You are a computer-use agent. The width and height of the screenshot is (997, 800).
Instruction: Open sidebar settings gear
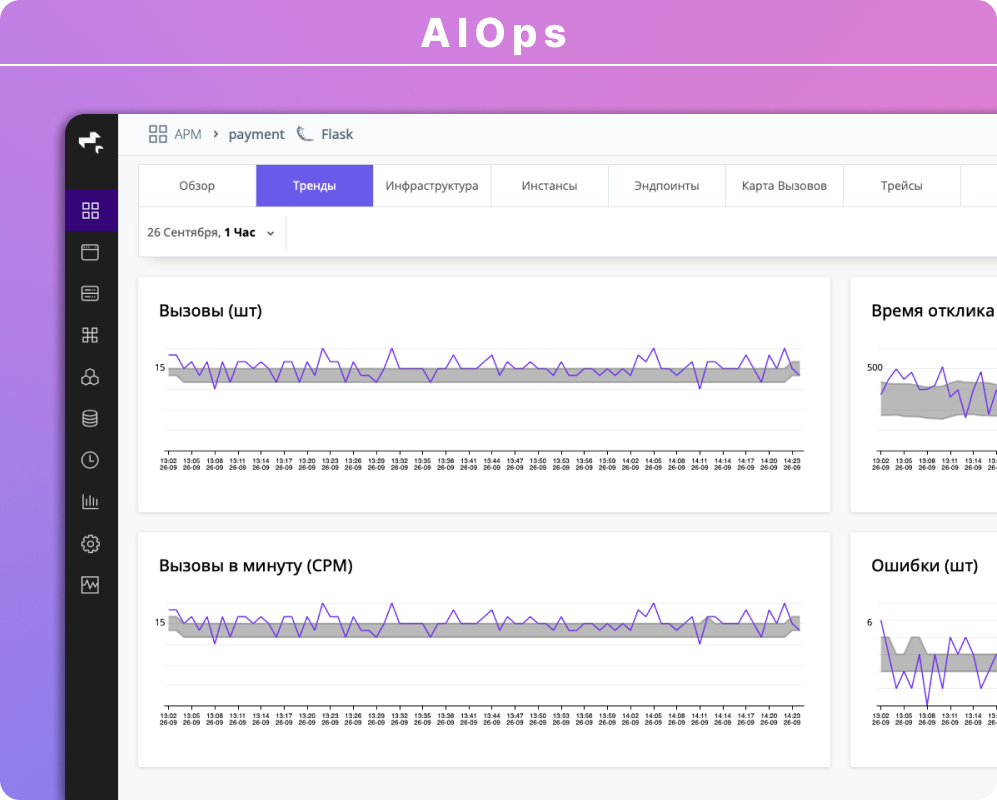coord(91,543)
